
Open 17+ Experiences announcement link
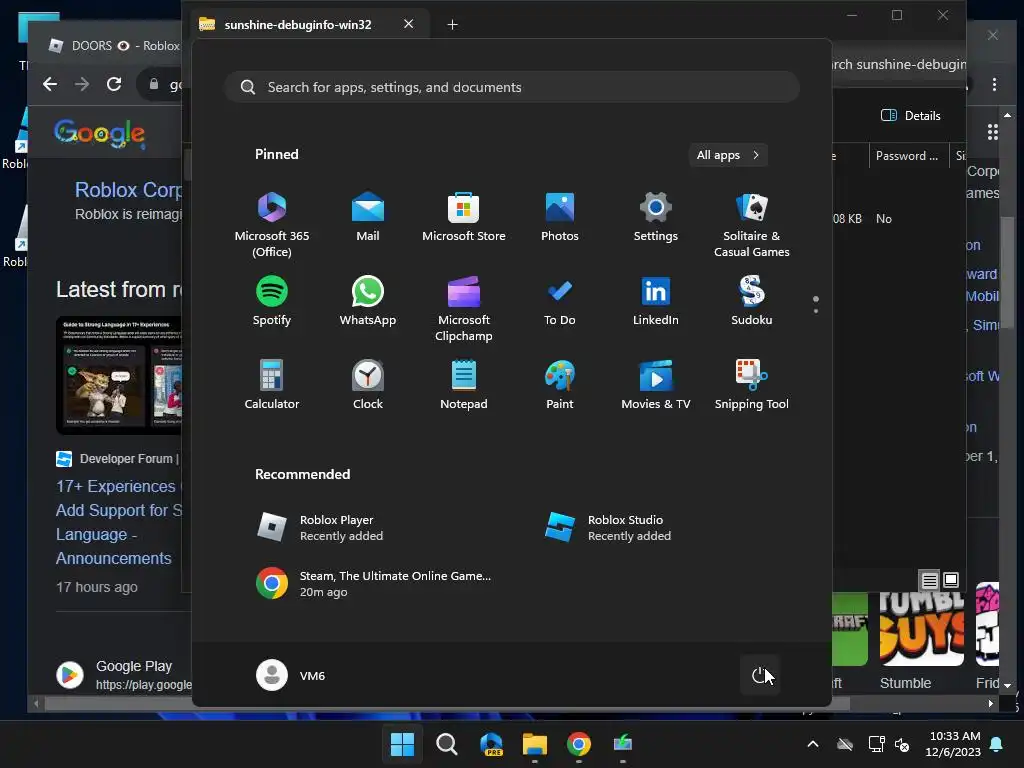pos(120,522)
